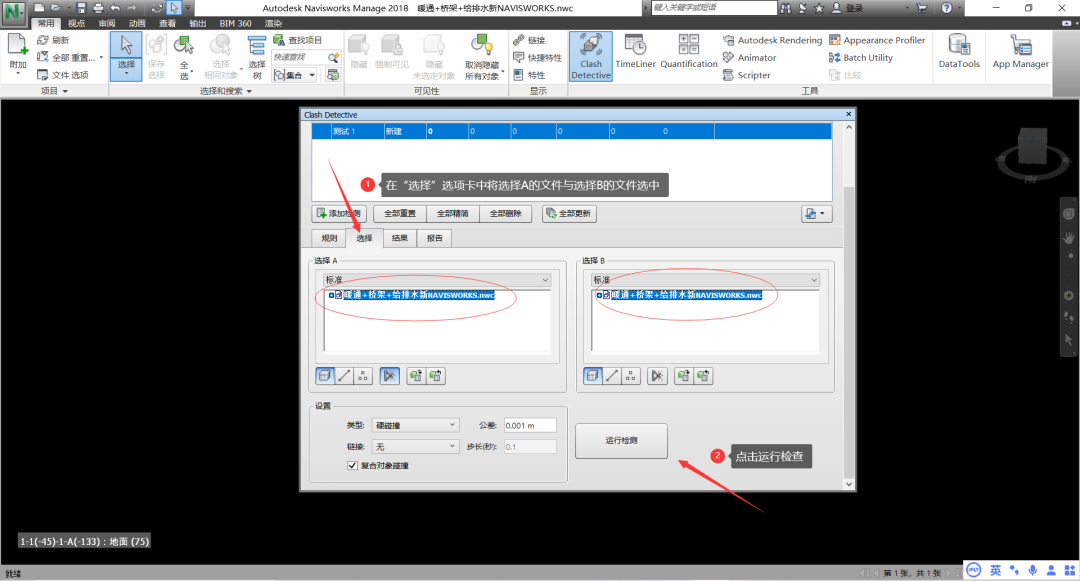Open the 链接 无 dropdown
1080x581 pixels.
coord(415,447)
